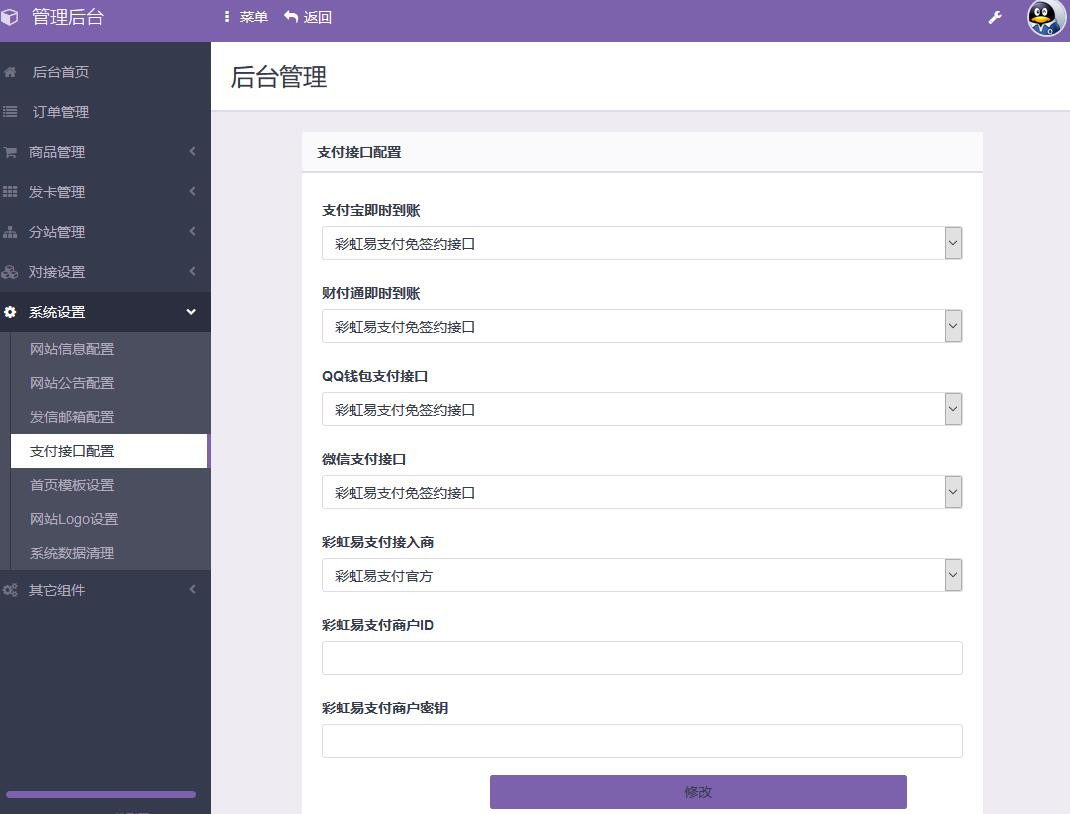
Task: Click the list icon beside 订单管理
Action: [x=11, y=112]
